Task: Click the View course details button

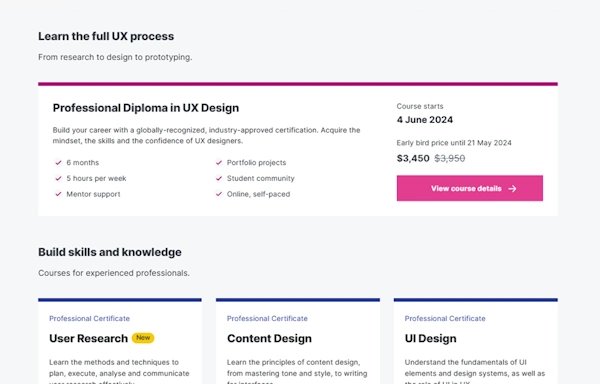Action: tap(470, 188)
